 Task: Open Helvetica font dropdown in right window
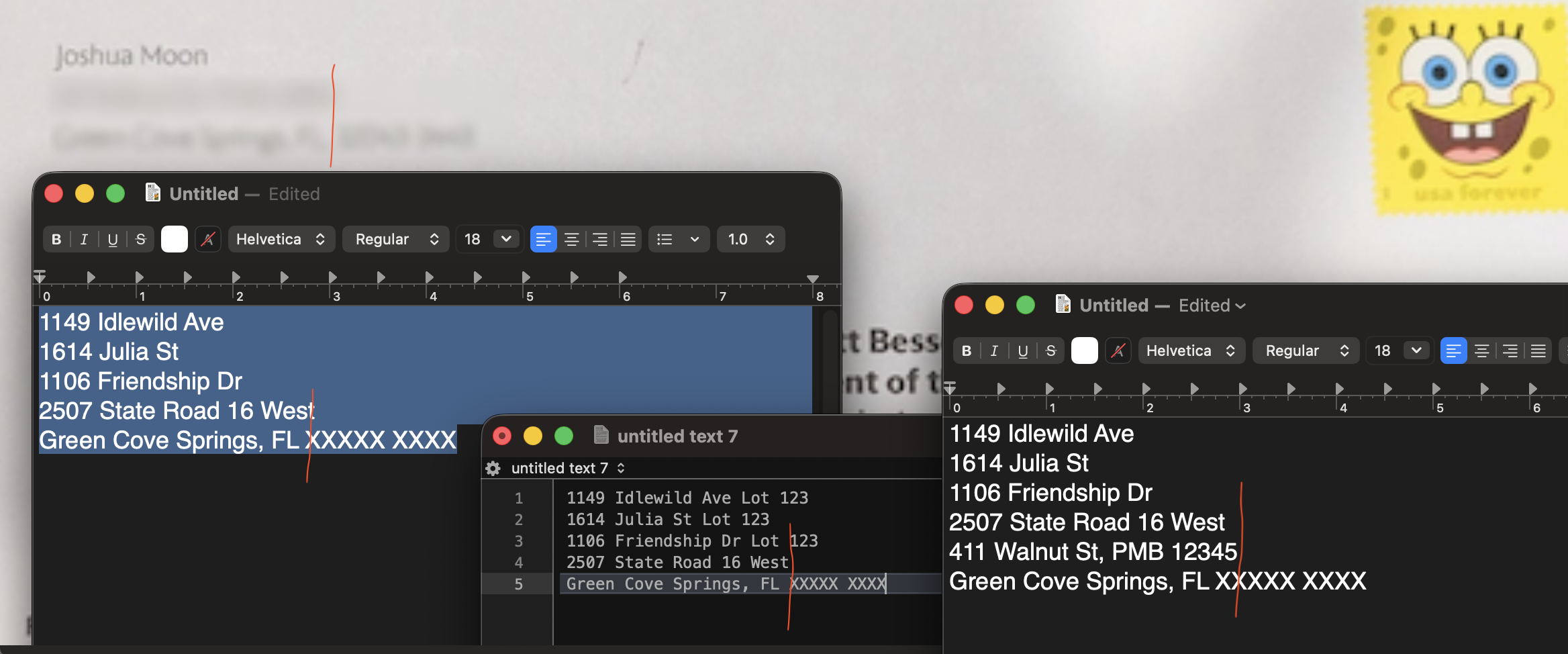[1191, 351]
